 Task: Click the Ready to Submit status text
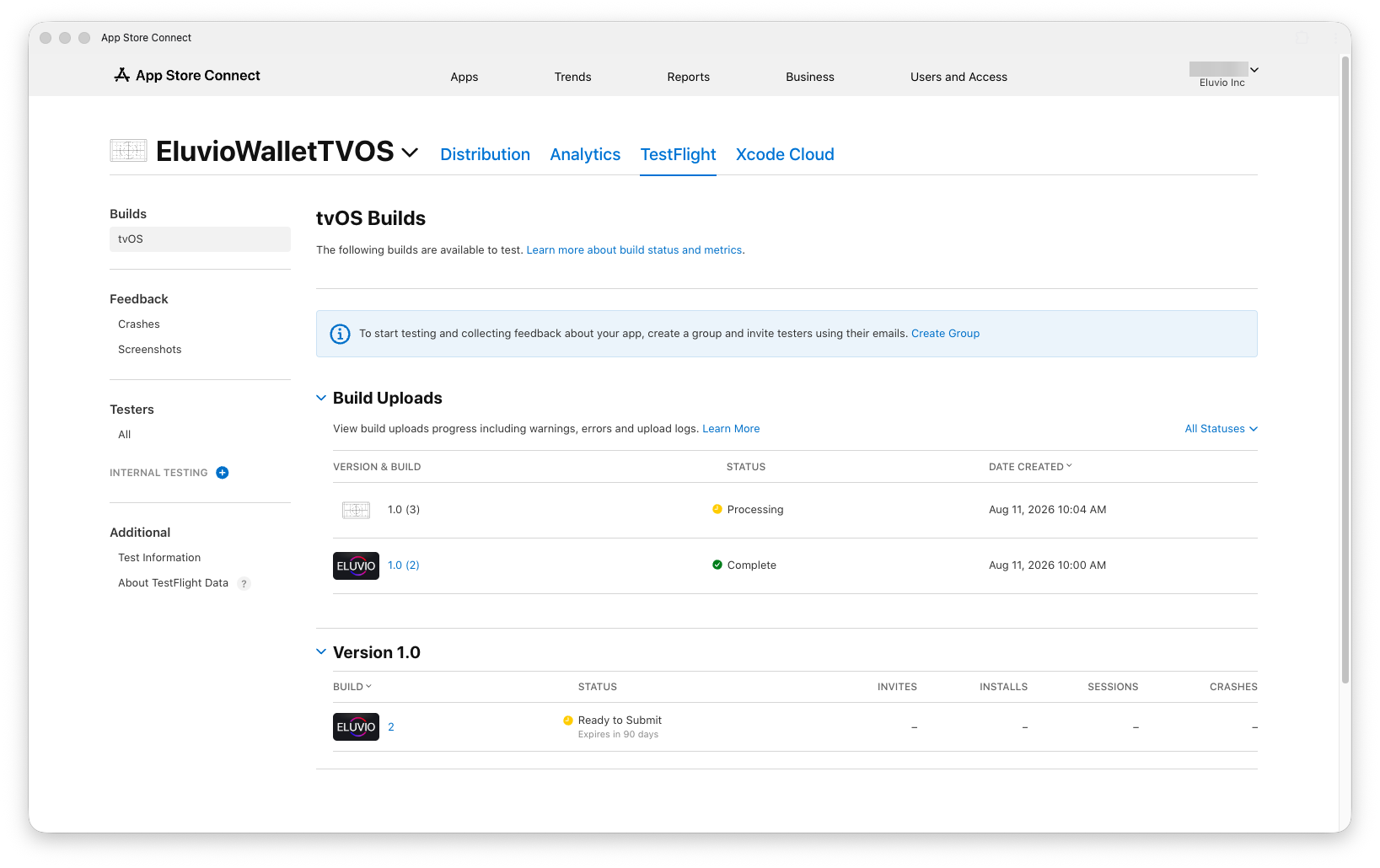pyautogui.click(x=620, y=721)
